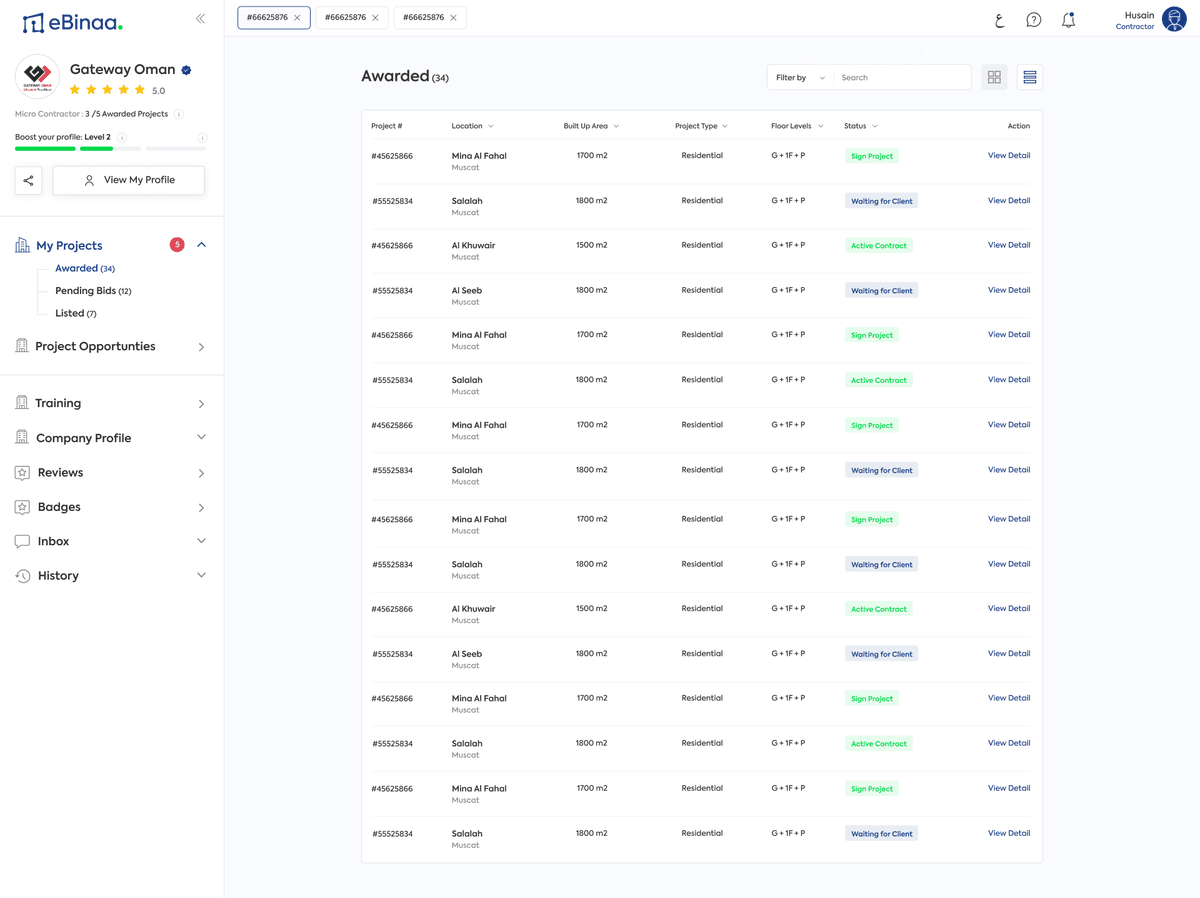The image size is (1200, 898).
Task: Switch to list view icon
Action: click(1030, 77)
